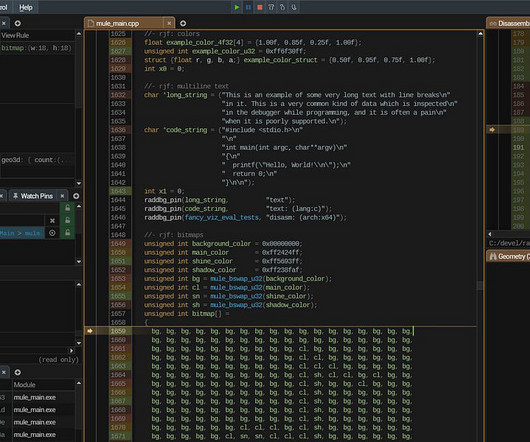Click line number 1632 in the margin
This screenshot has width=530, height=442.
coord(118,95)
